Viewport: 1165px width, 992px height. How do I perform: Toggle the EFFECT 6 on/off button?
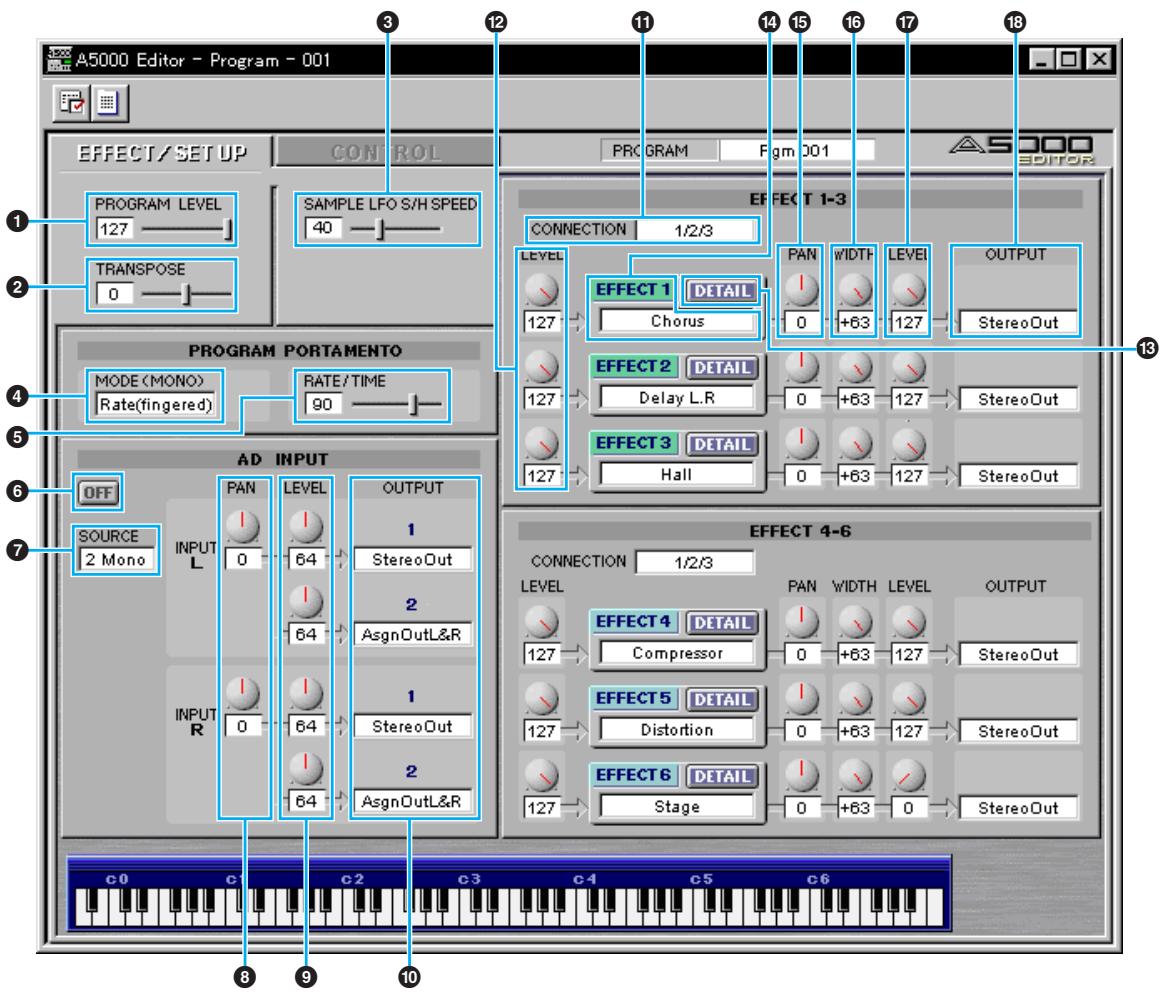[x=633, y=774]
